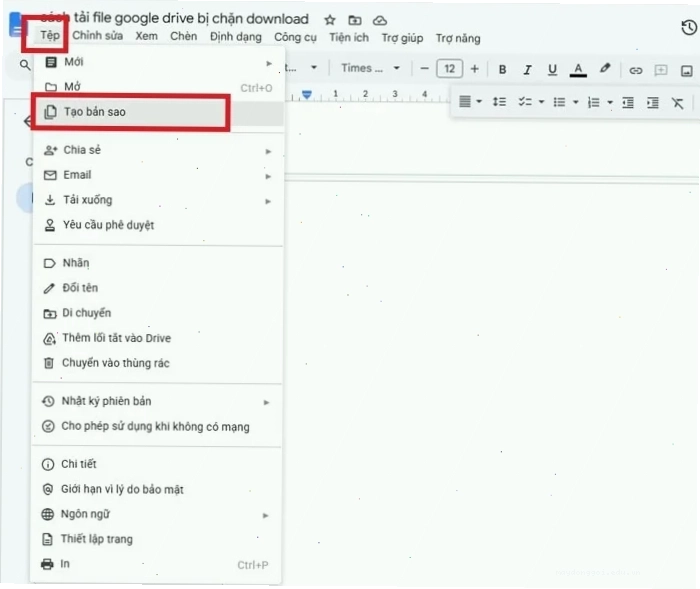Expand the Ngôn ngữ submenu
Image resolution: width=700 pixels, height=589 pixels.
[x=157, y=514]
